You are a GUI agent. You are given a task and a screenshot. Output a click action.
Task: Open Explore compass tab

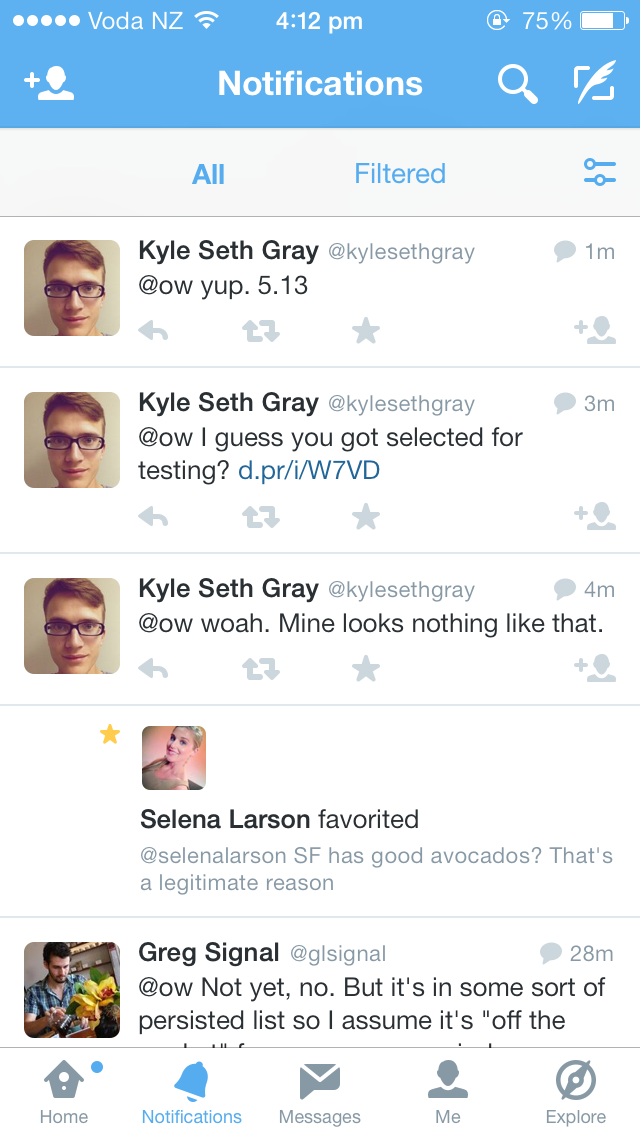pyautogui.click(x=576, y=1090)
